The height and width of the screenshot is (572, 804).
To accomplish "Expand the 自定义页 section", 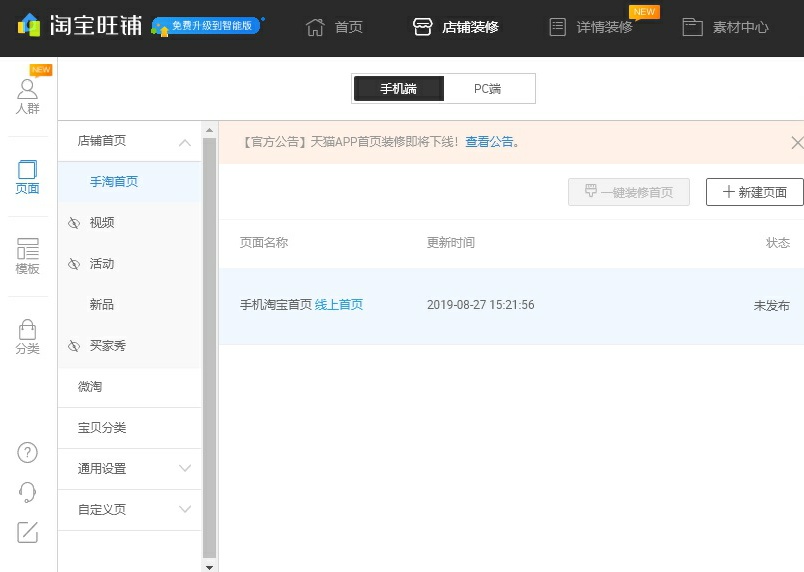I will click(185, 509).
